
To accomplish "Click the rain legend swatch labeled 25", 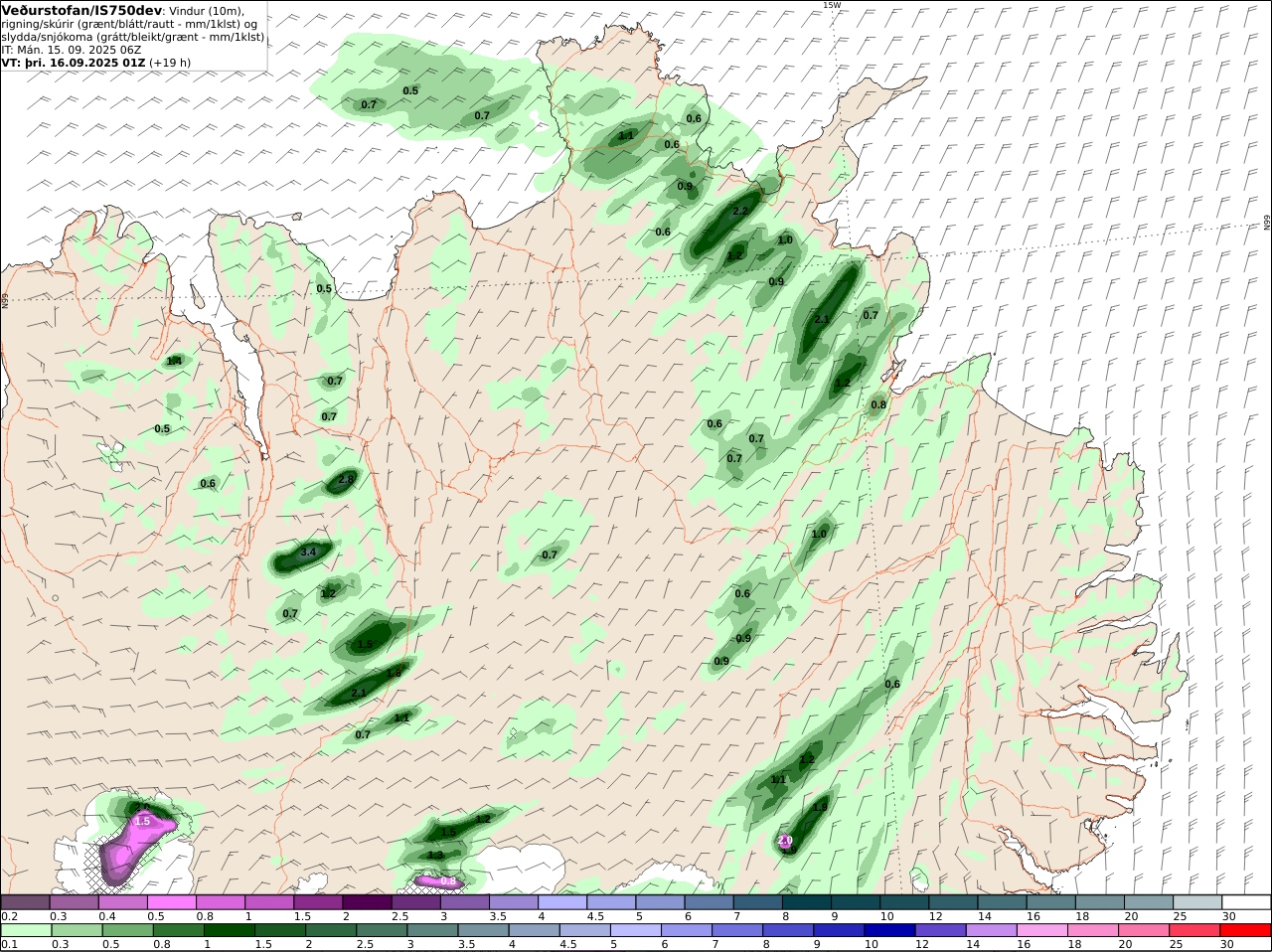I will tap(1195, 930).
